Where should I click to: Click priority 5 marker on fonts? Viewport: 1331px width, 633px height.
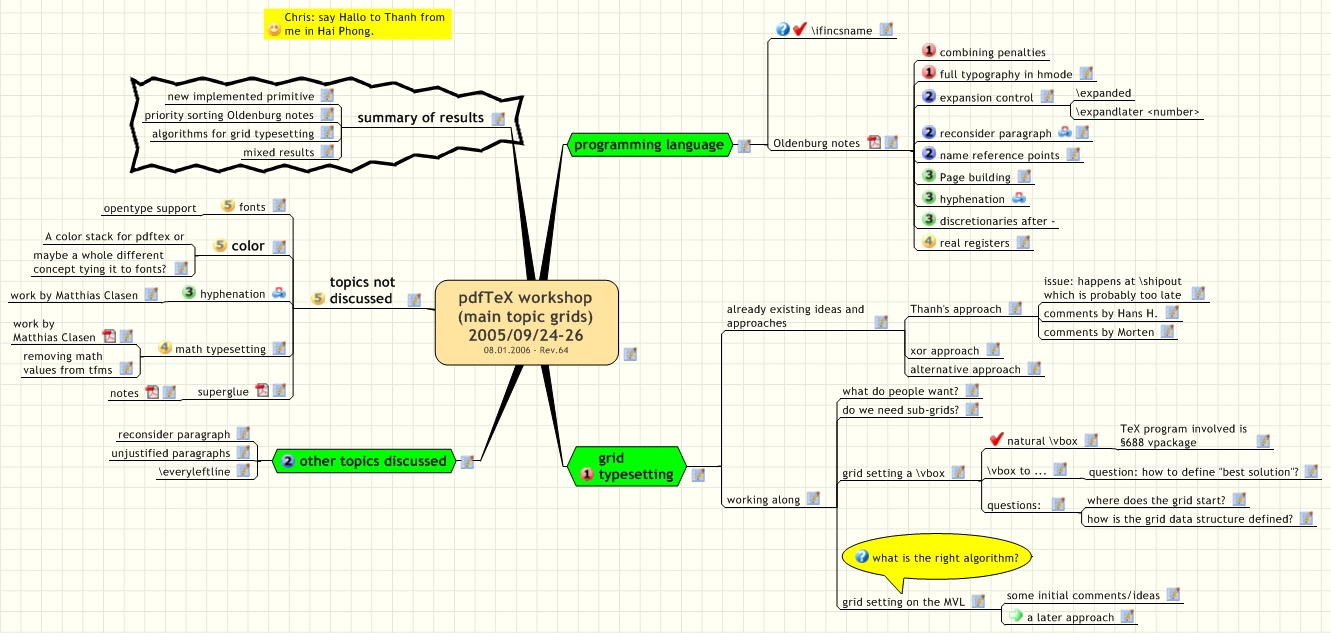[x=227, y=207]
